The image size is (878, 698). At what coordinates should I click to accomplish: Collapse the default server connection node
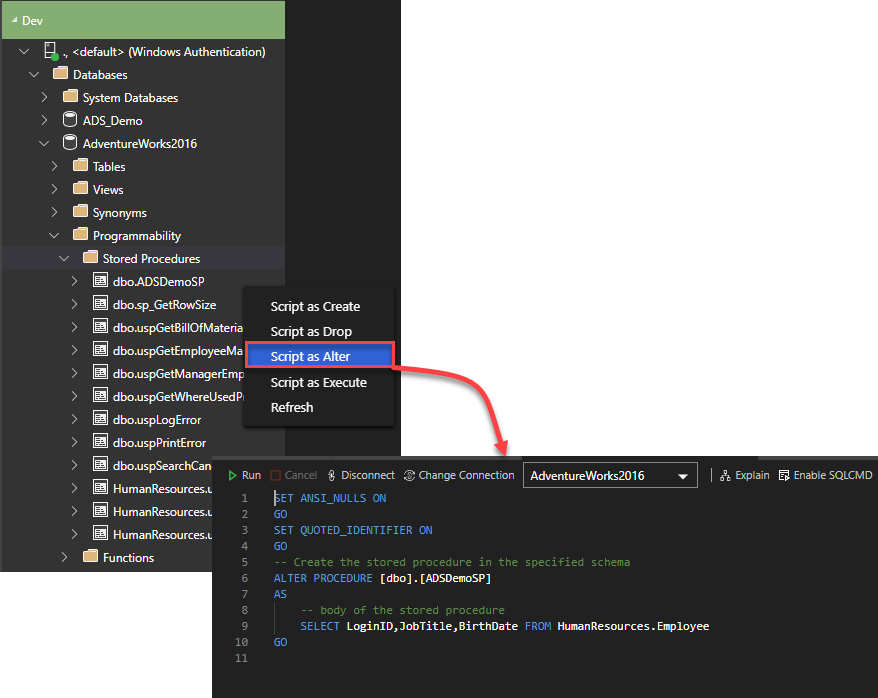[x=24, y=51]
